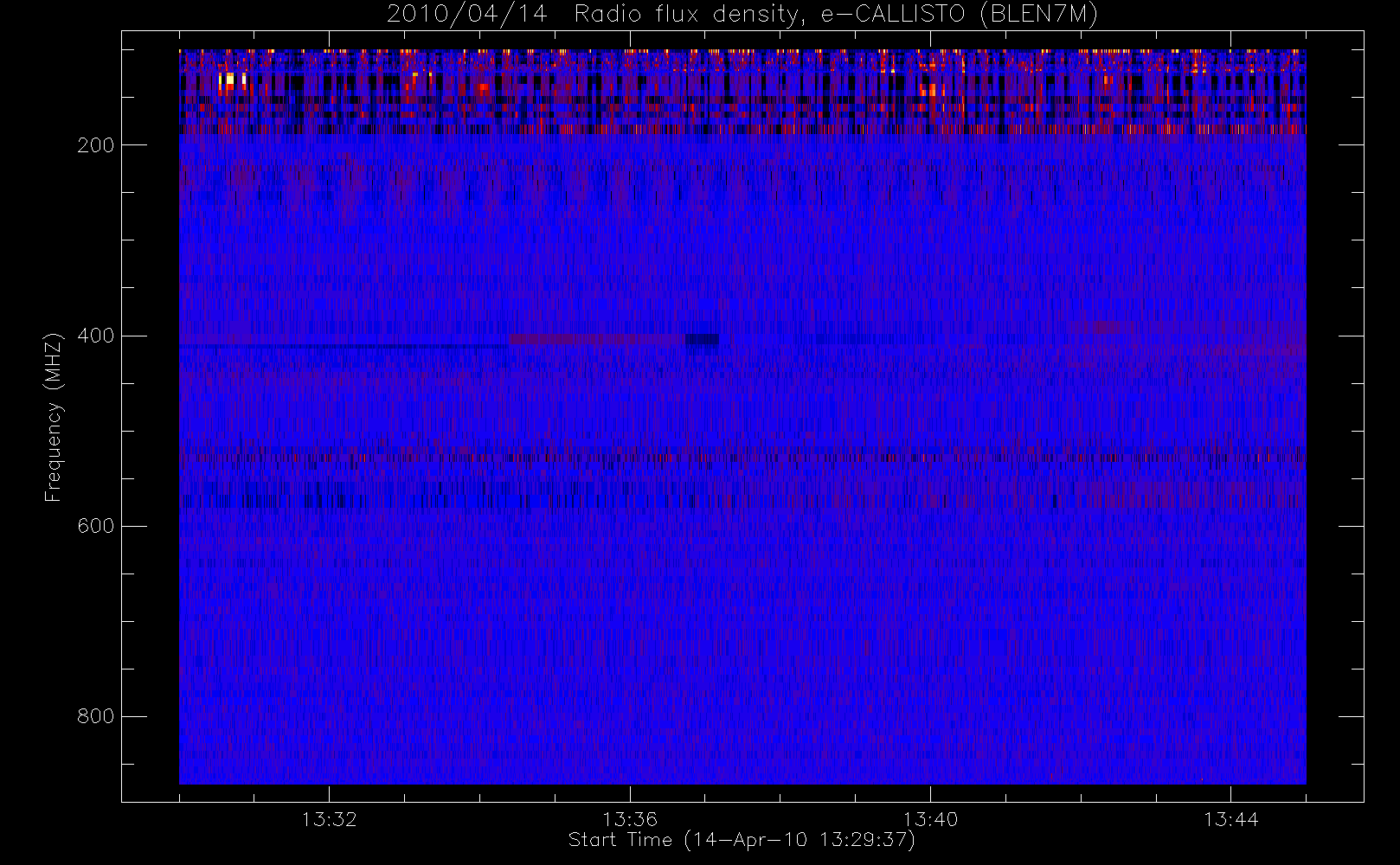
Task: Click the 400 frequency tick label
Action: pos(95,336)
